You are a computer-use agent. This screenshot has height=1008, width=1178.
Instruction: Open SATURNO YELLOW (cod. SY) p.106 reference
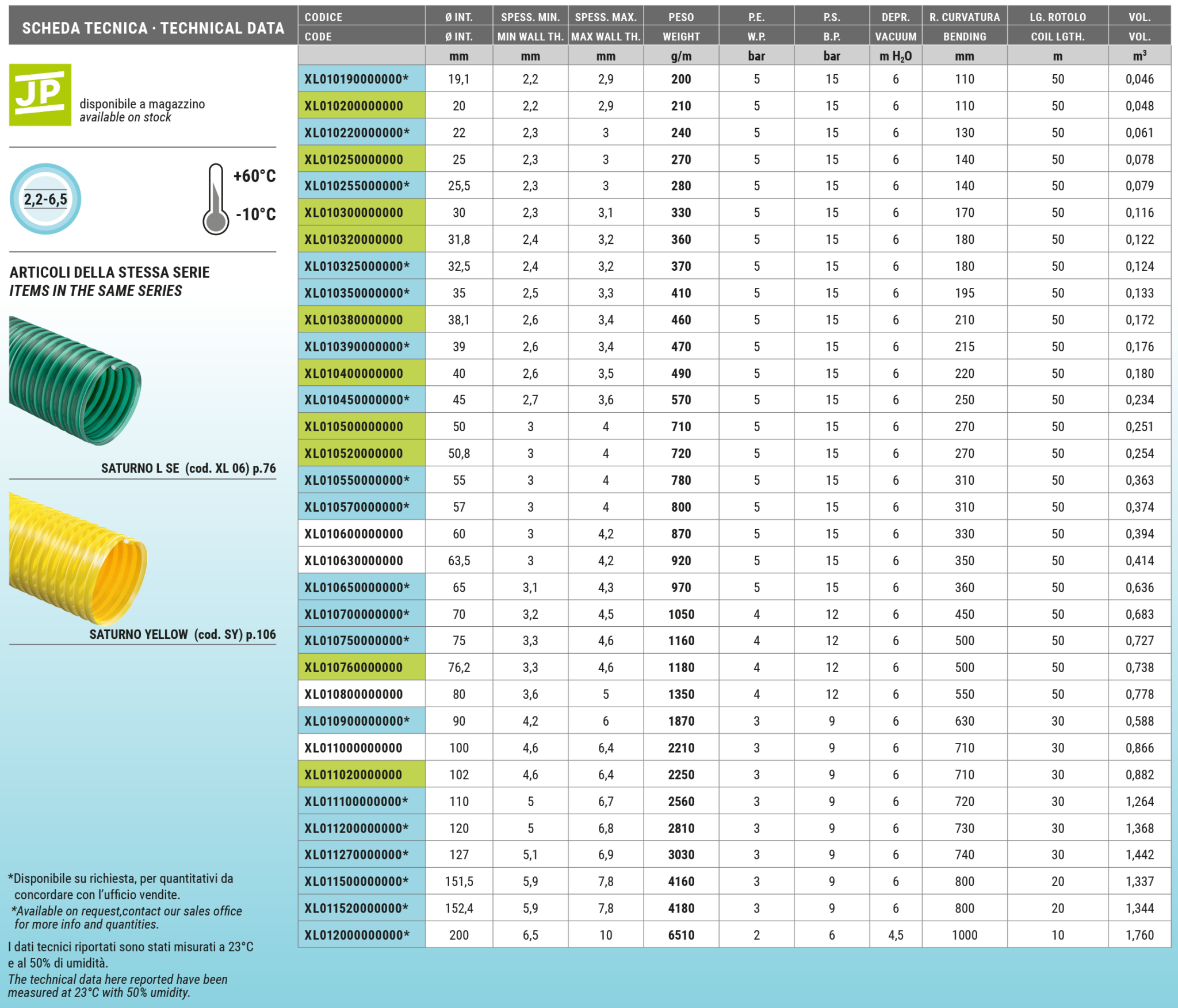click(182, 634)
